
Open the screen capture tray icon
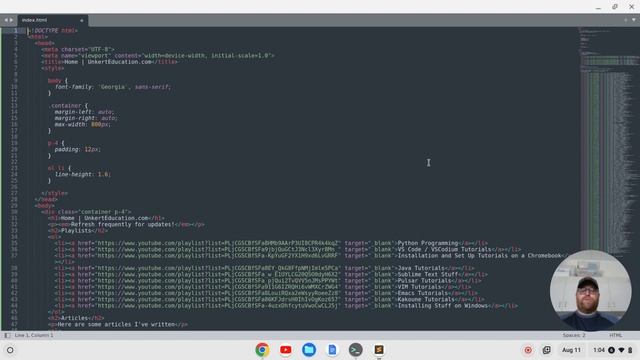tap(547, 350)
